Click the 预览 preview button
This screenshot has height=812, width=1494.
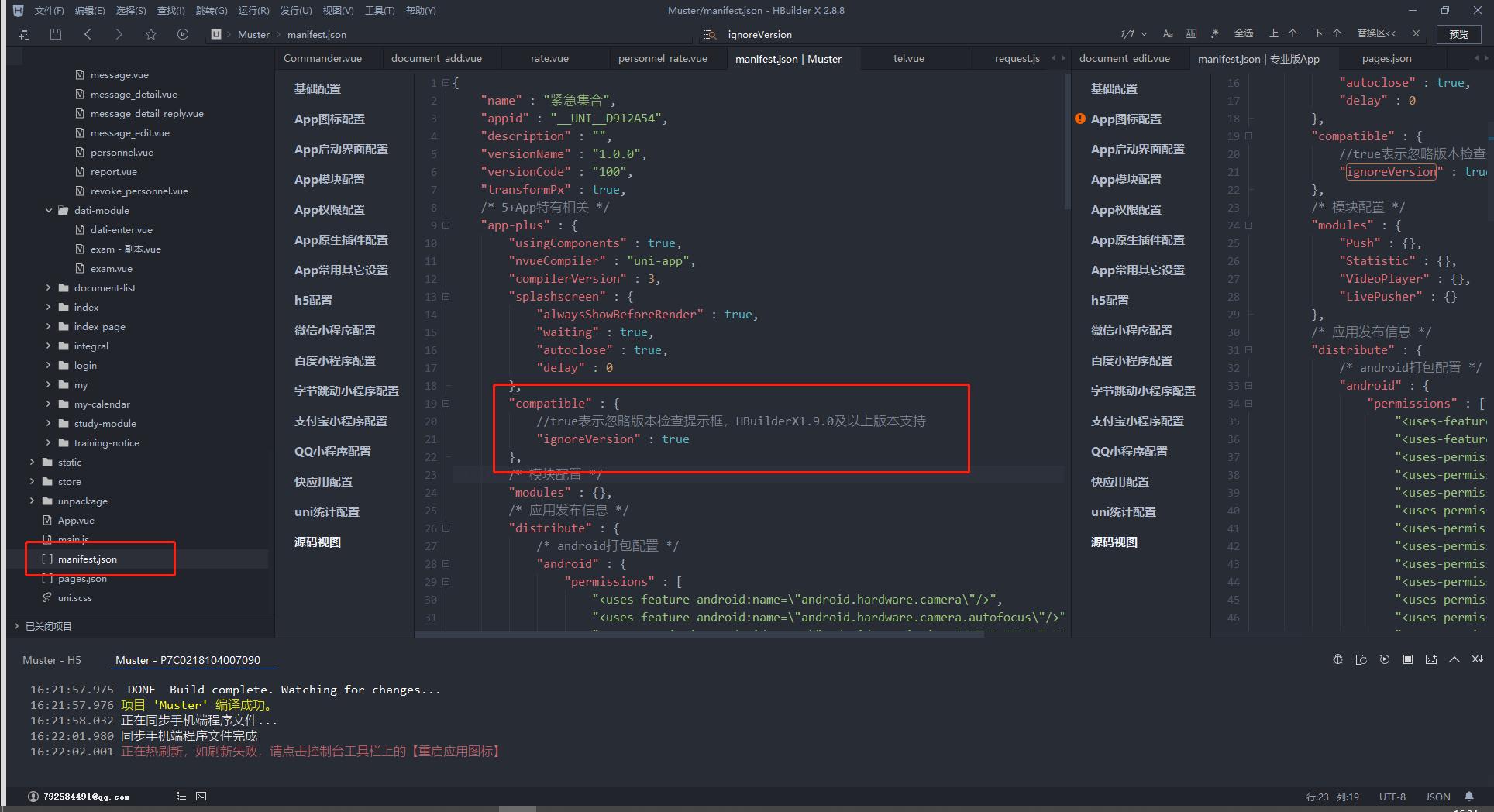point(1459,34)
